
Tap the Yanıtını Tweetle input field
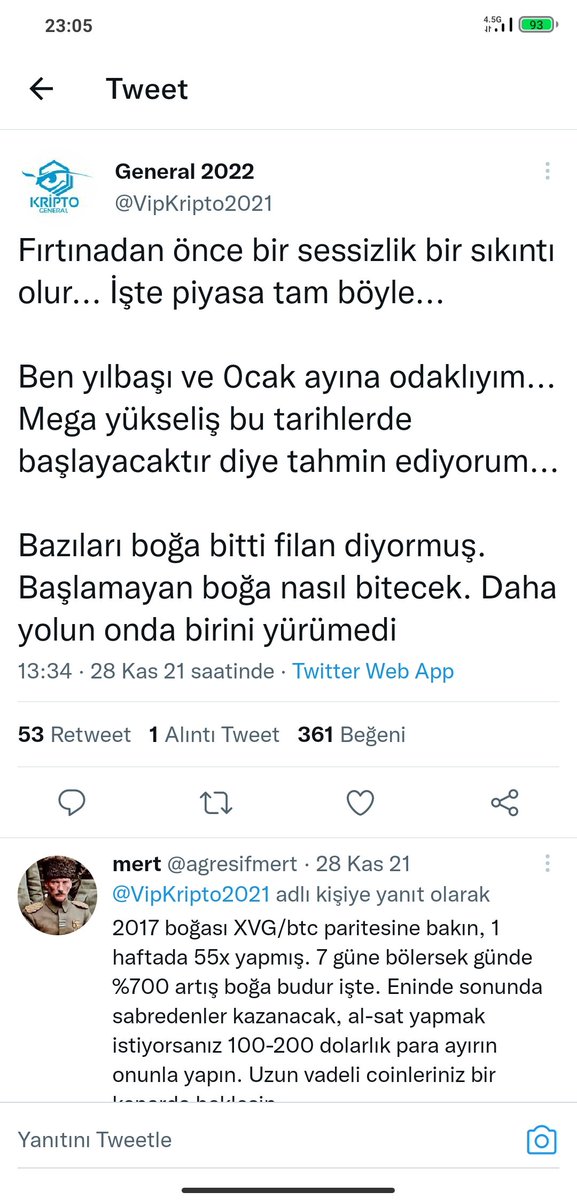tap(260, 1140)
